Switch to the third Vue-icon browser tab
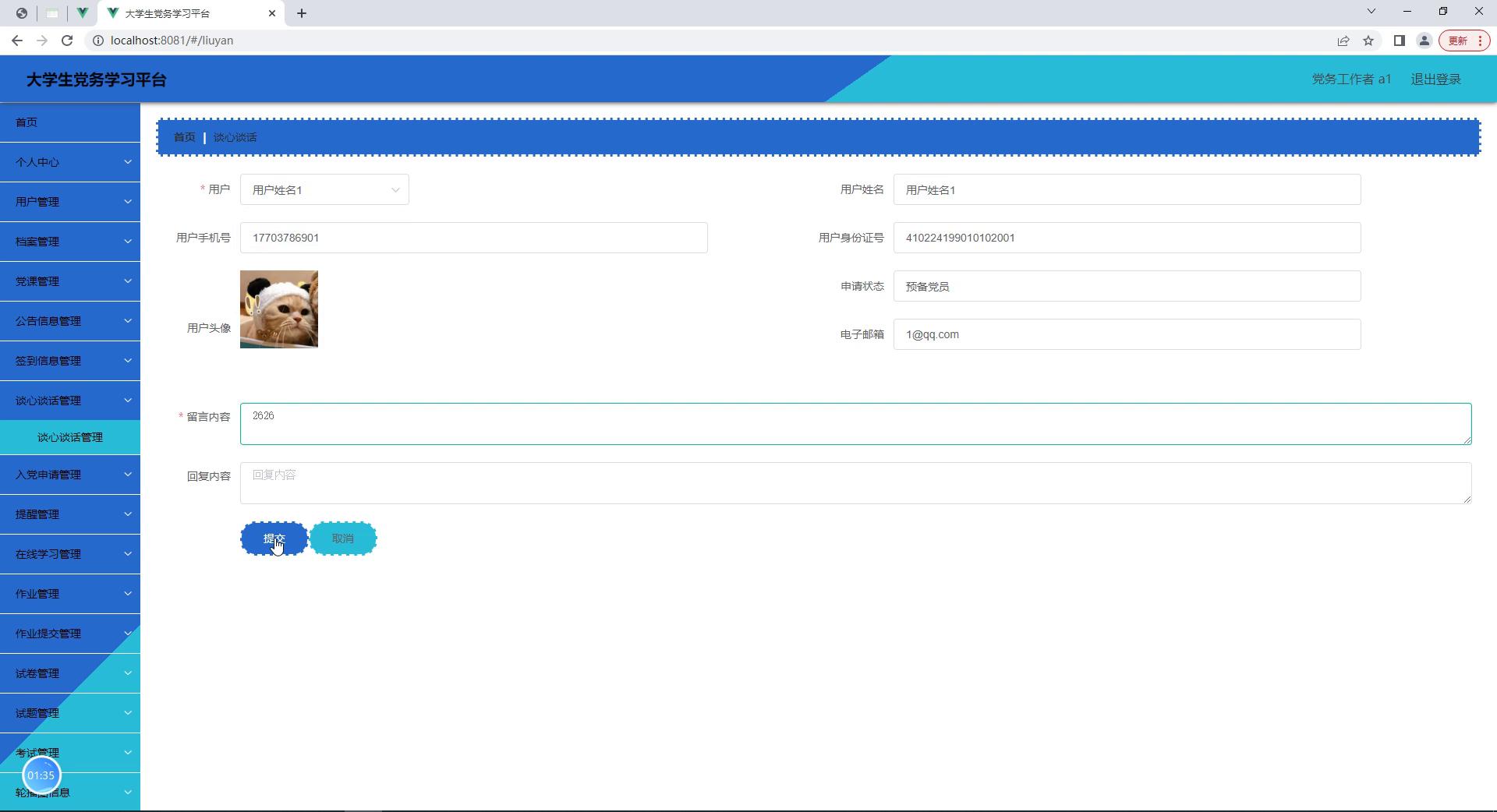 pos(82,13)
